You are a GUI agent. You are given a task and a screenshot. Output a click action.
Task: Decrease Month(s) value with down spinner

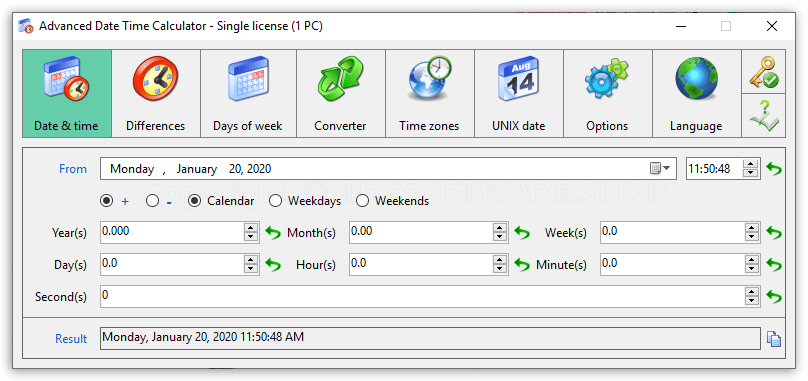pos(500,237)
